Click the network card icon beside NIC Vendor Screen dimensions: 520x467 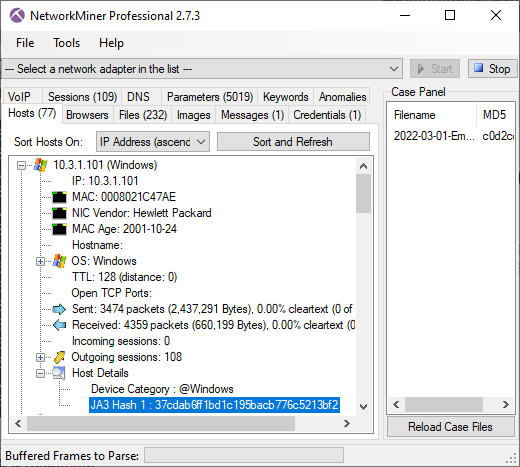pyautogui.click(x=59, y=213)
